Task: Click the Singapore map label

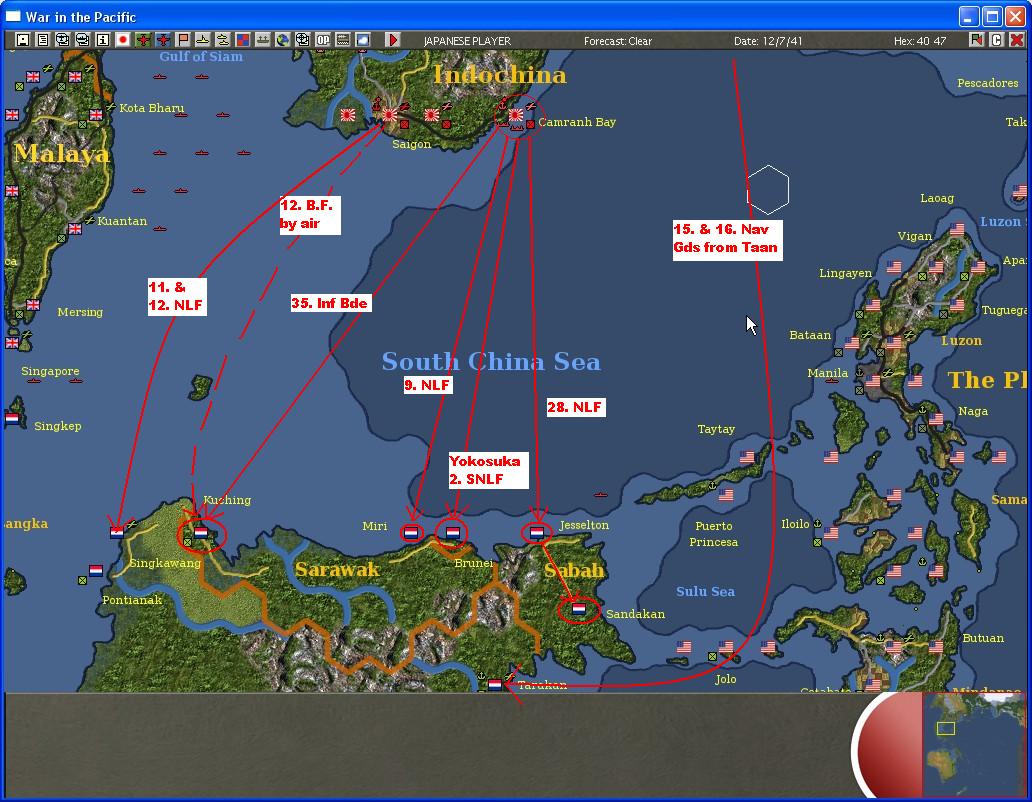Action: pyautogui.click(x=50, y=371)
